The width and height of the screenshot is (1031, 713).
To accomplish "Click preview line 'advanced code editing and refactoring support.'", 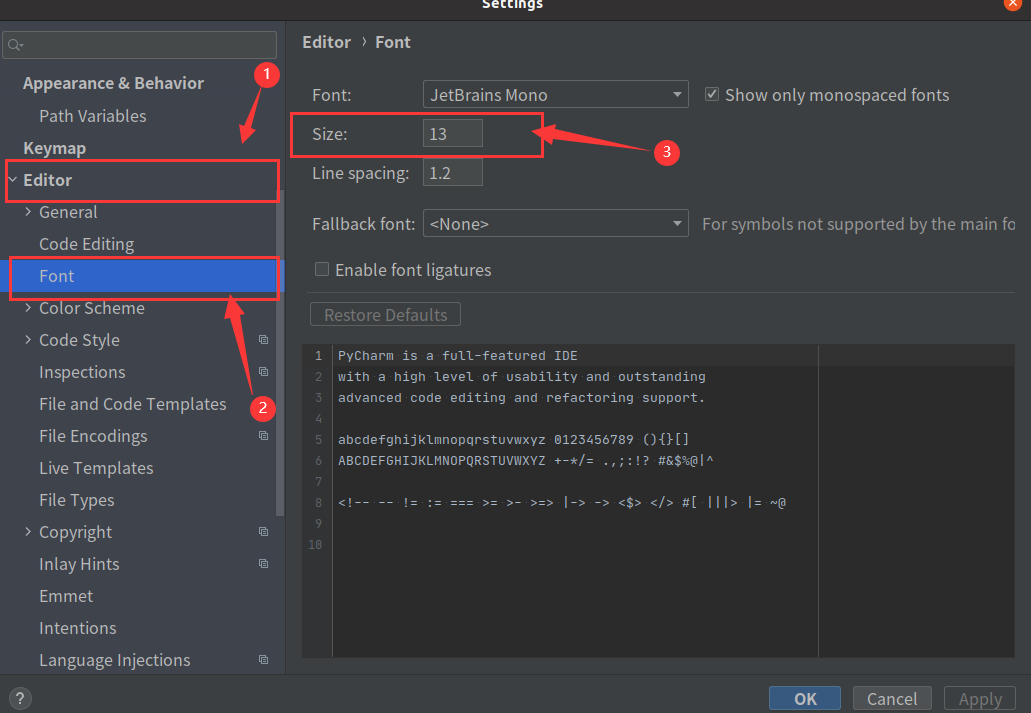I will pos(521,397).
